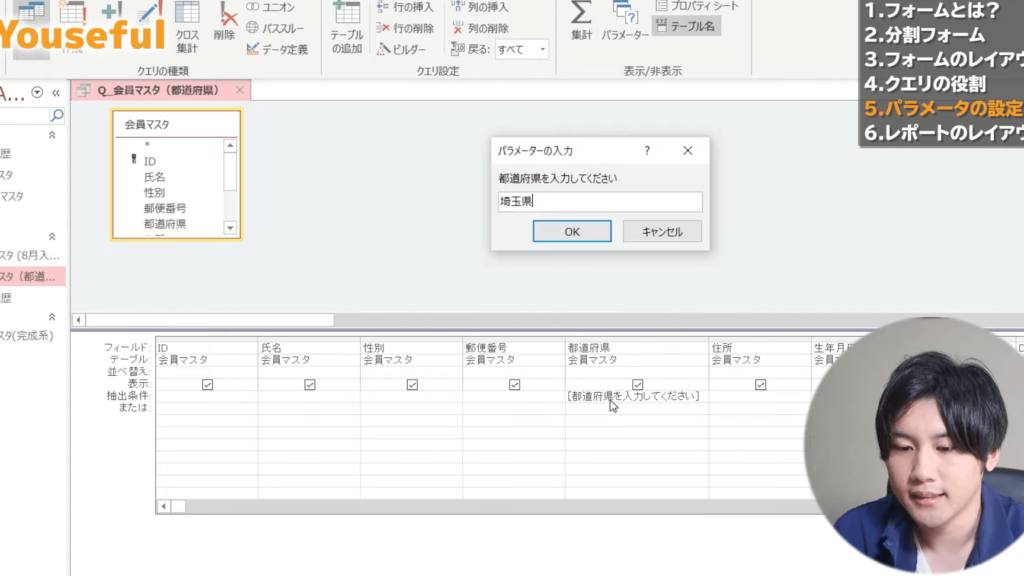Open the 戻る dropdown showing すべて

point(523,49)
